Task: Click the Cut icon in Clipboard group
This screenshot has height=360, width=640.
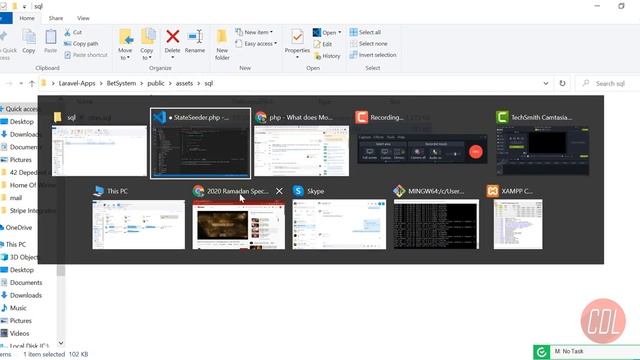Action: point(68,32)
